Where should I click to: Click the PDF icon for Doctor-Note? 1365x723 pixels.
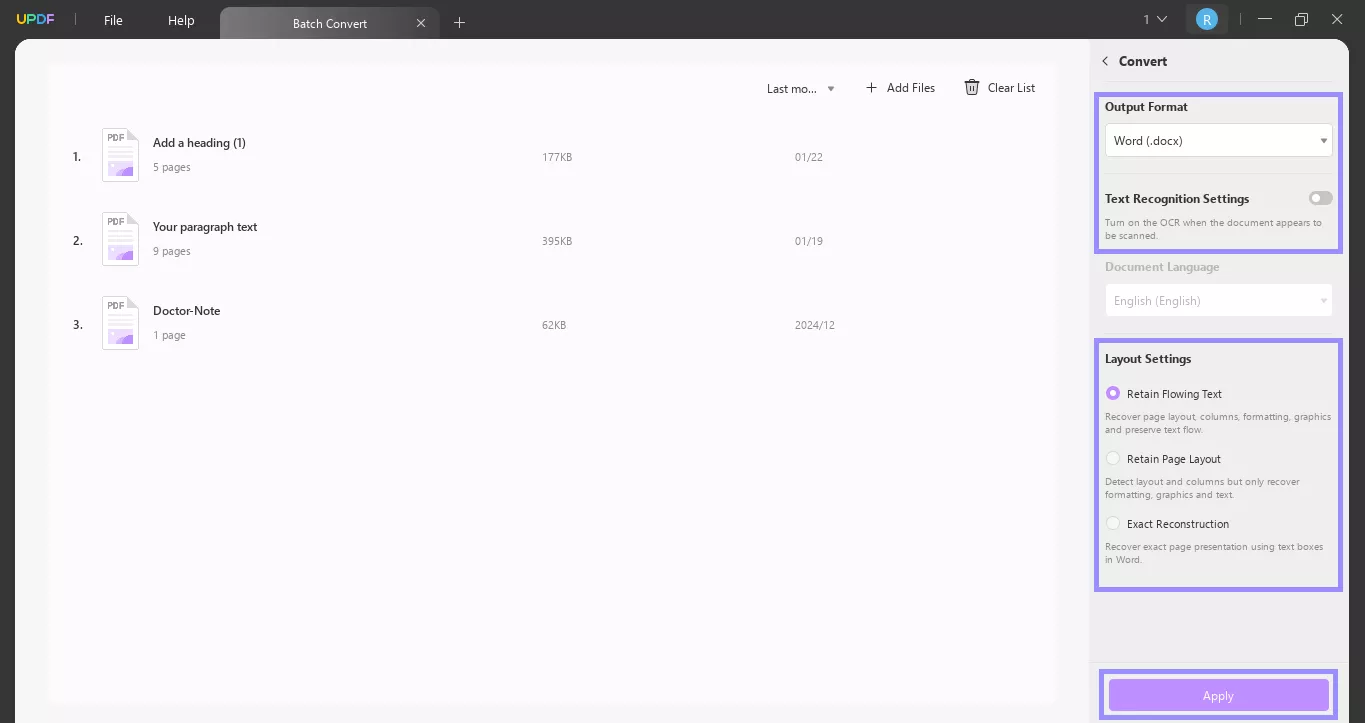[119, 322]
